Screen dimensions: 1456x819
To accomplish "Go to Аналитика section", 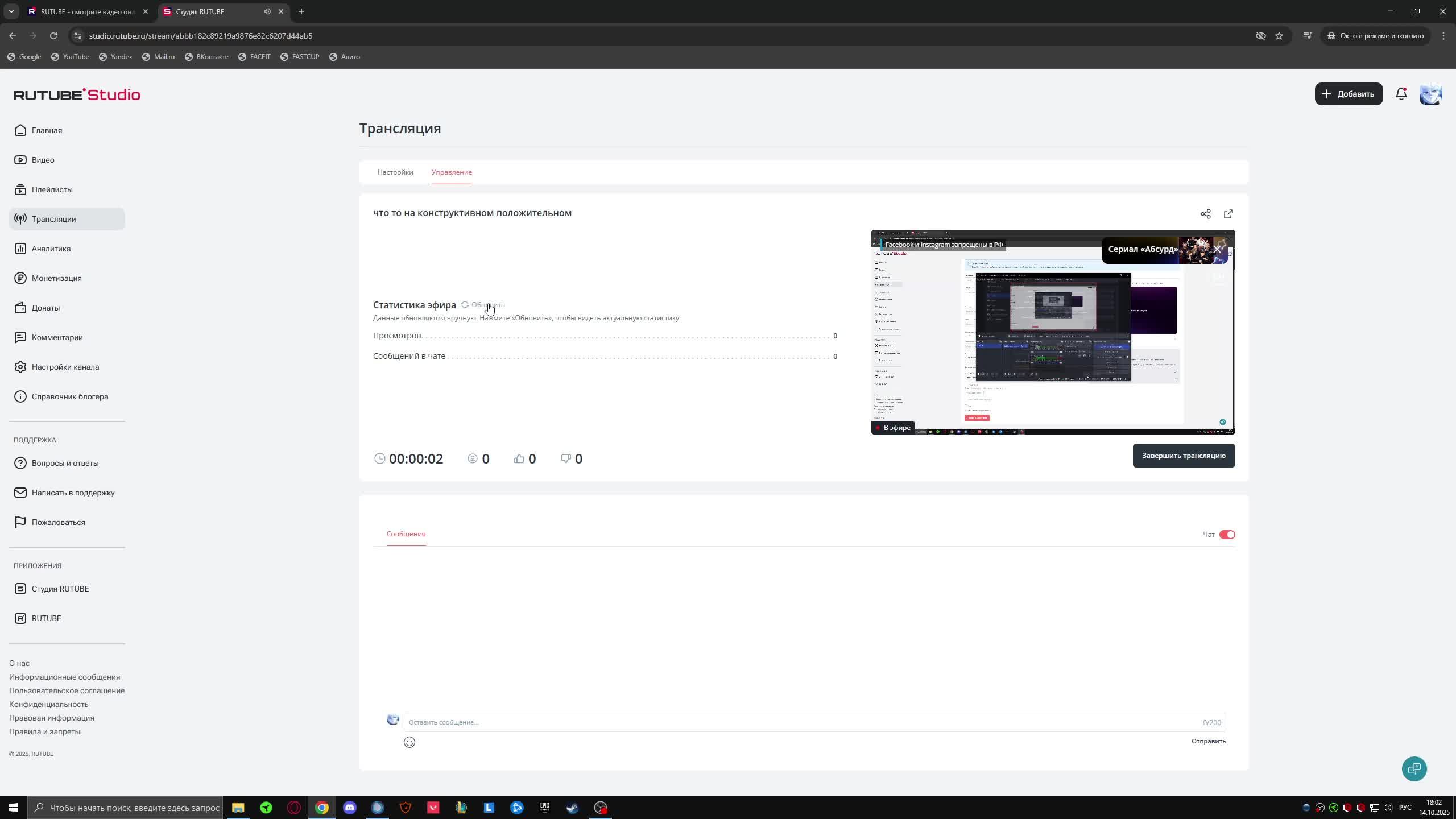I will pos(51,249).
